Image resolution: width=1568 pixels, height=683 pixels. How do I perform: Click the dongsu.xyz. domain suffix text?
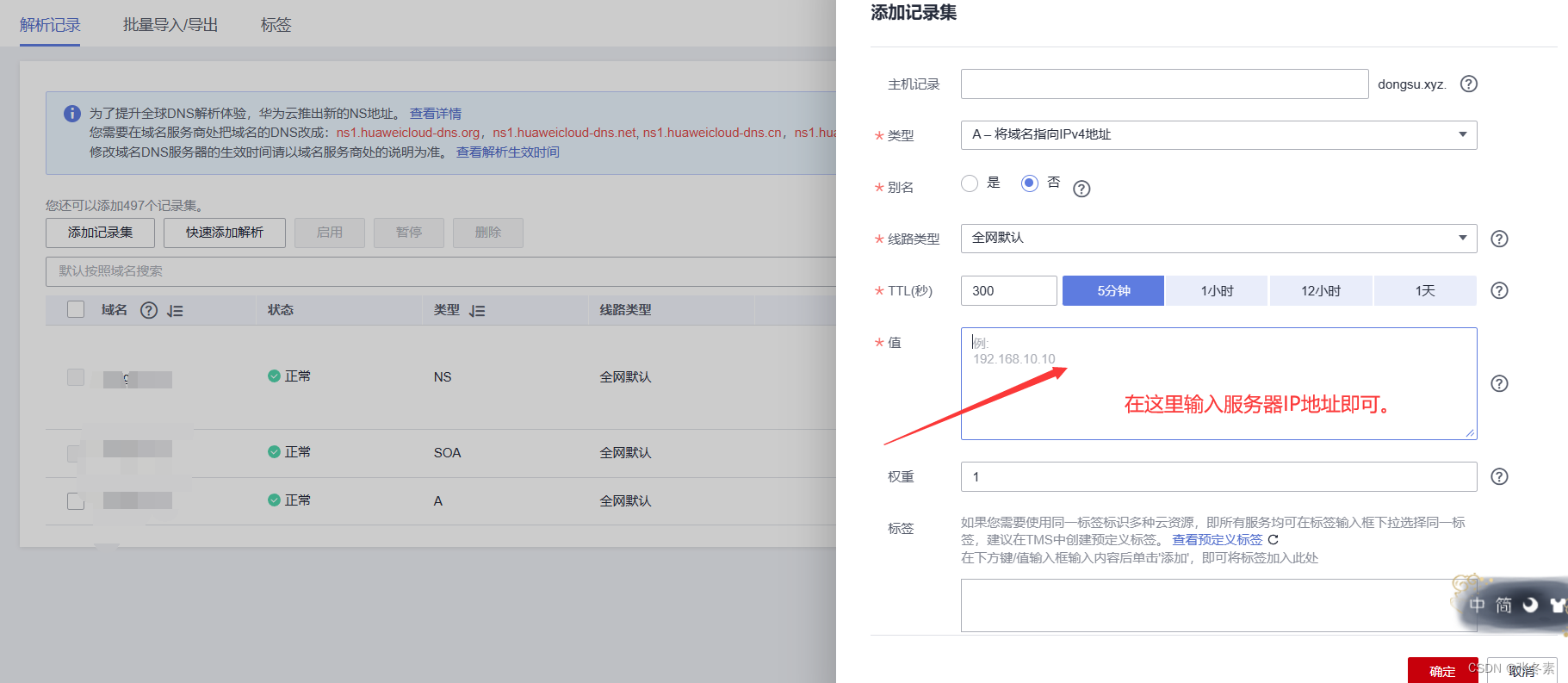pos(1411,84)
